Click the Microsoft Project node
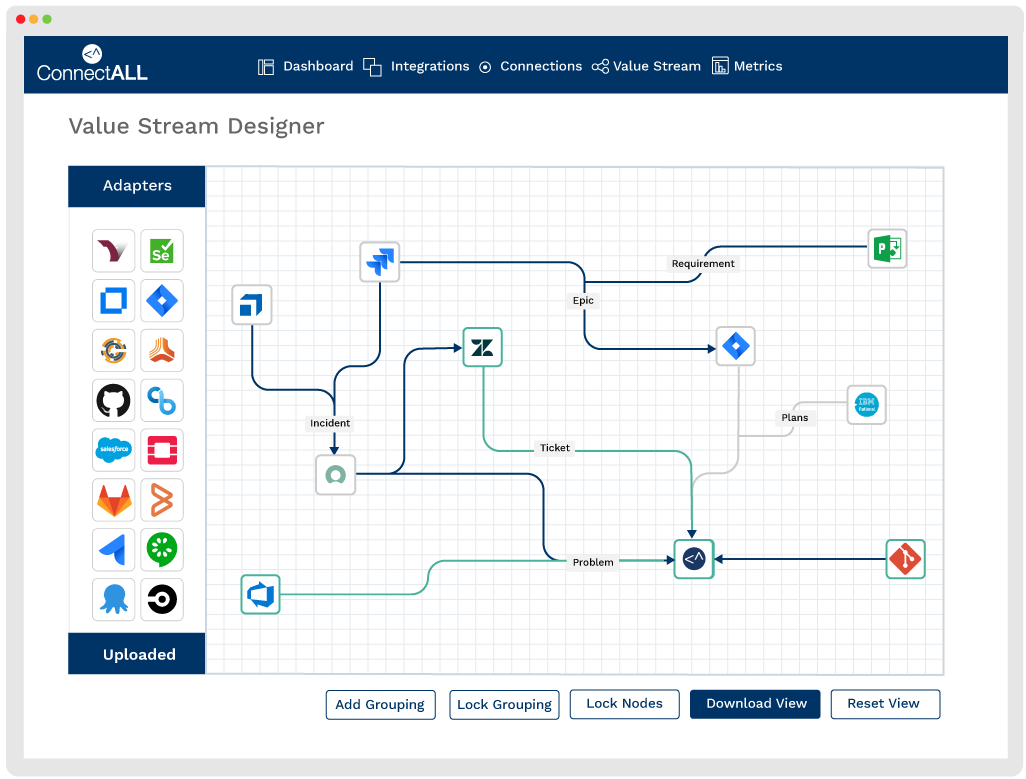The height and width of the screenshot is (779, 1026). (887, 249)
